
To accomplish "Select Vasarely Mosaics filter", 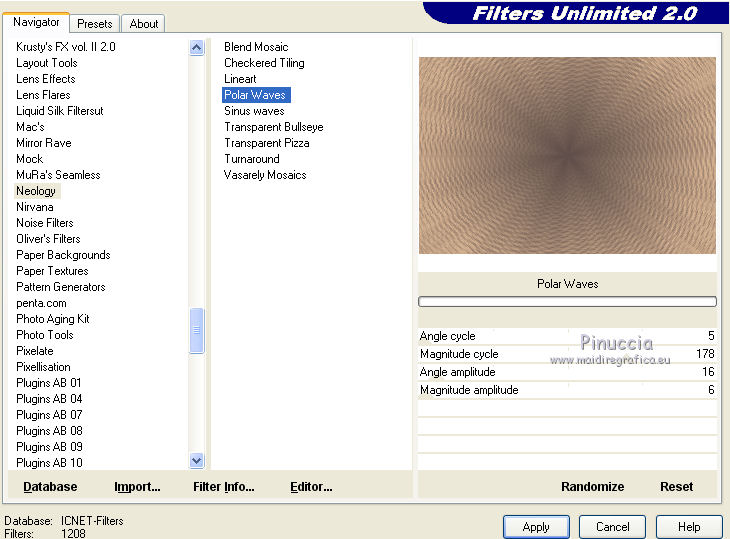I will coord(265,175).
